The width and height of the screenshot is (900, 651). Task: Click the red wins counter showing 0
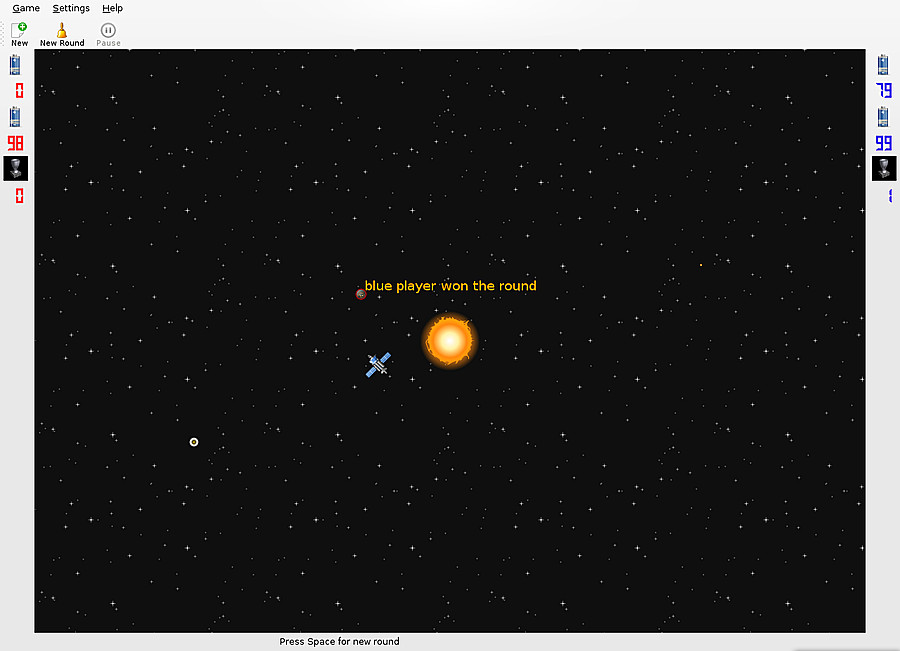coord(20,196)
